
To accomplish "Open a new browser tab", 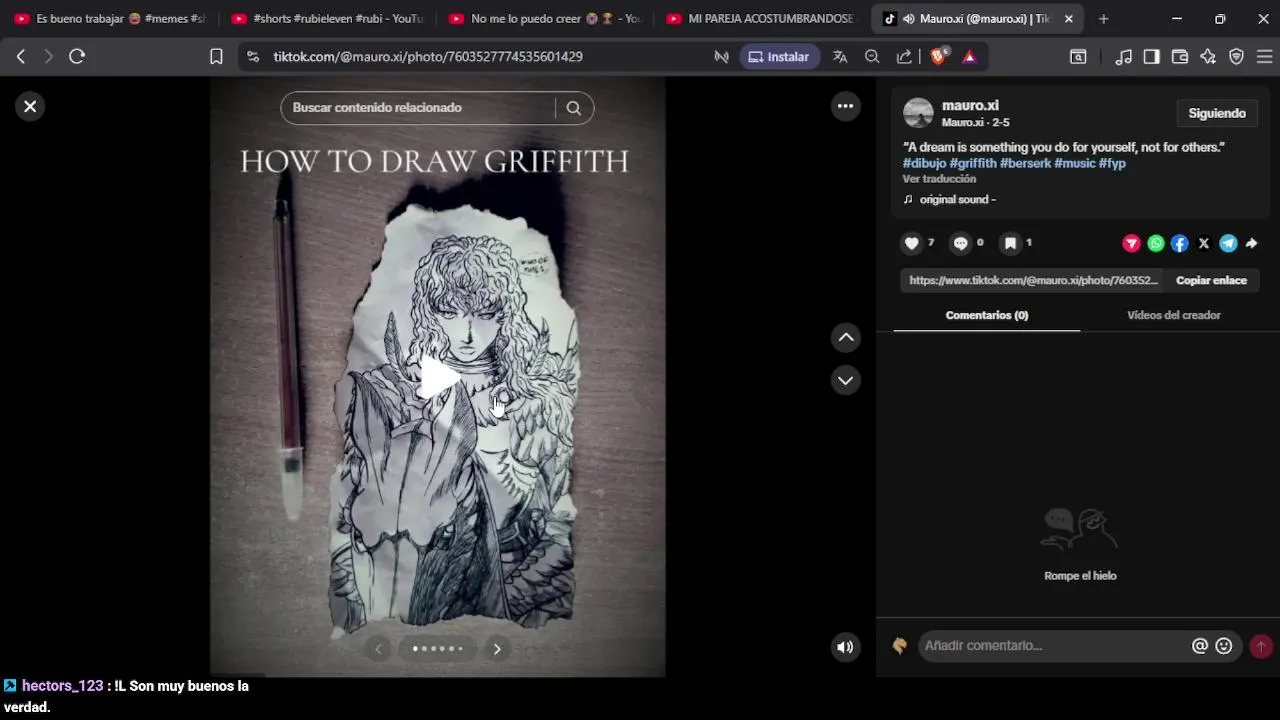I will click(x=1103, y=19).
